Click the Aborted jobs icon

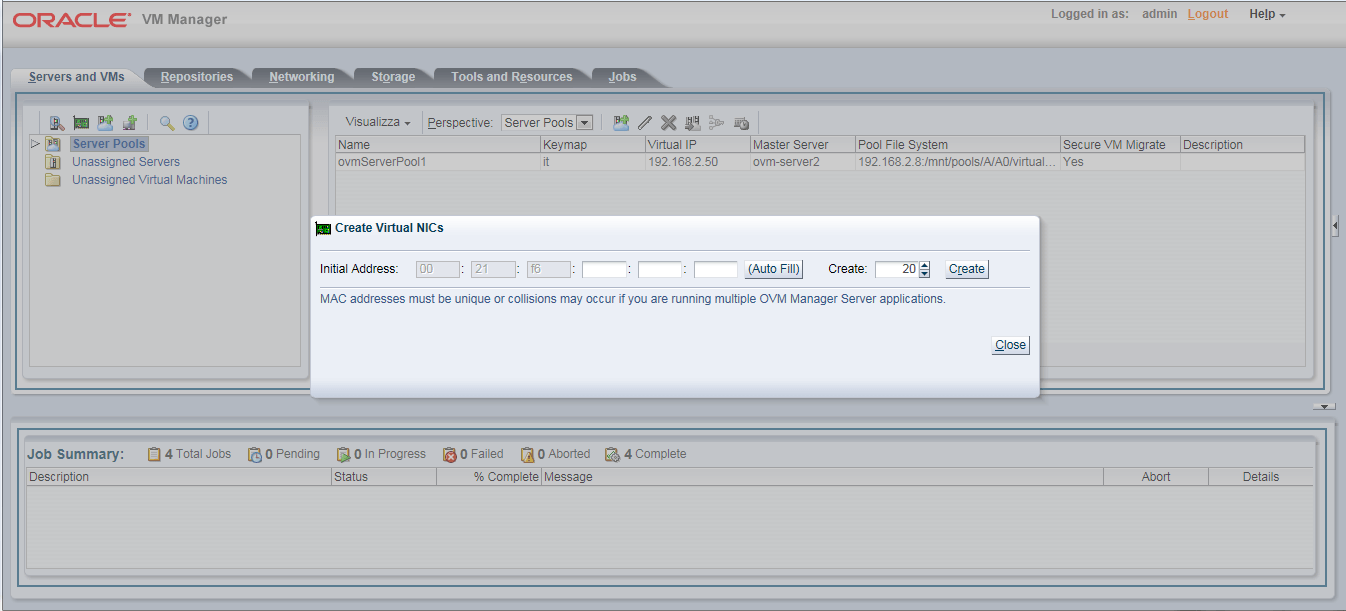[x=527, y=454]
